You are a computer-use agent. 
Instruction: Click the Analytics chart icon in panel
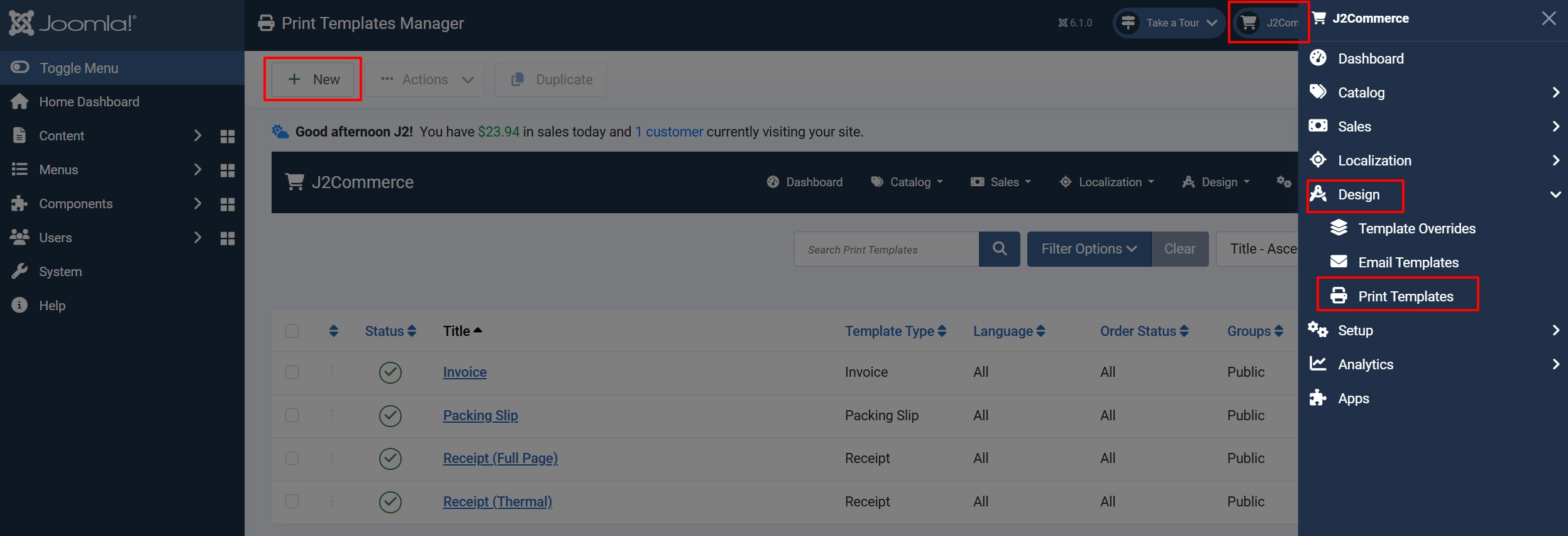click(1318, 364)
